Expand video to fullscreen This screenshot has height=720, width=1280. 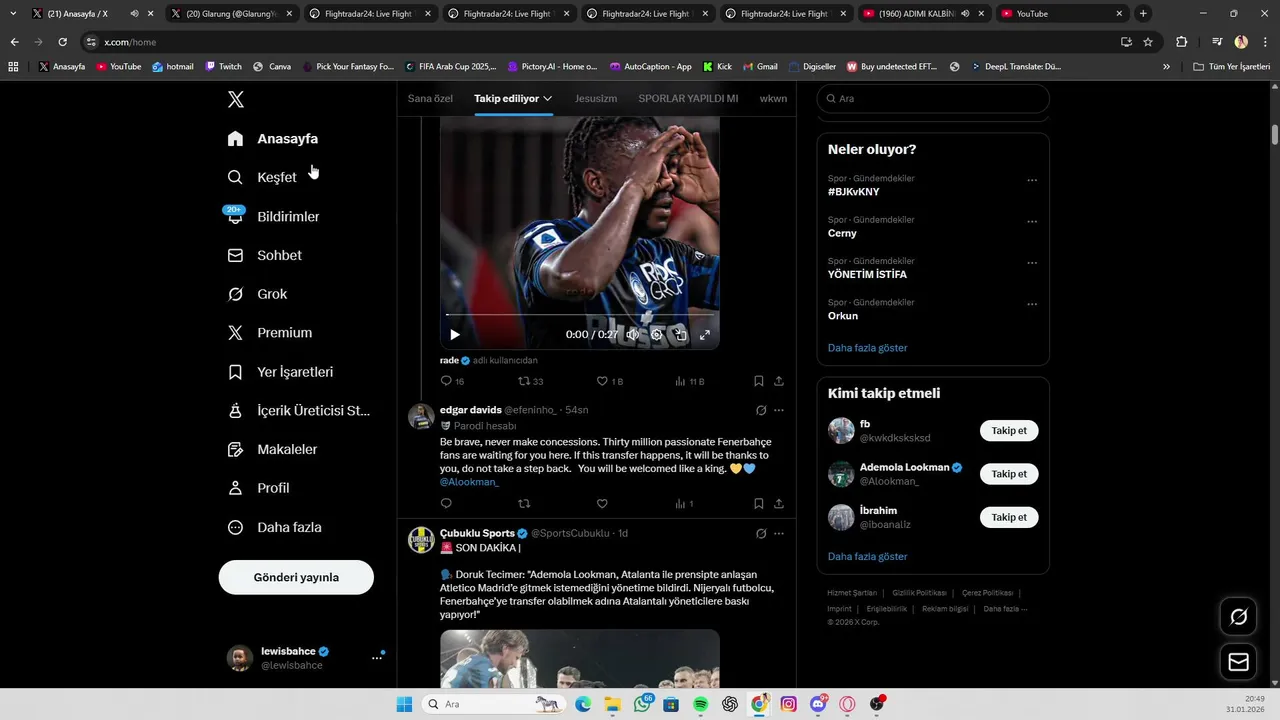tap(705, 335)
